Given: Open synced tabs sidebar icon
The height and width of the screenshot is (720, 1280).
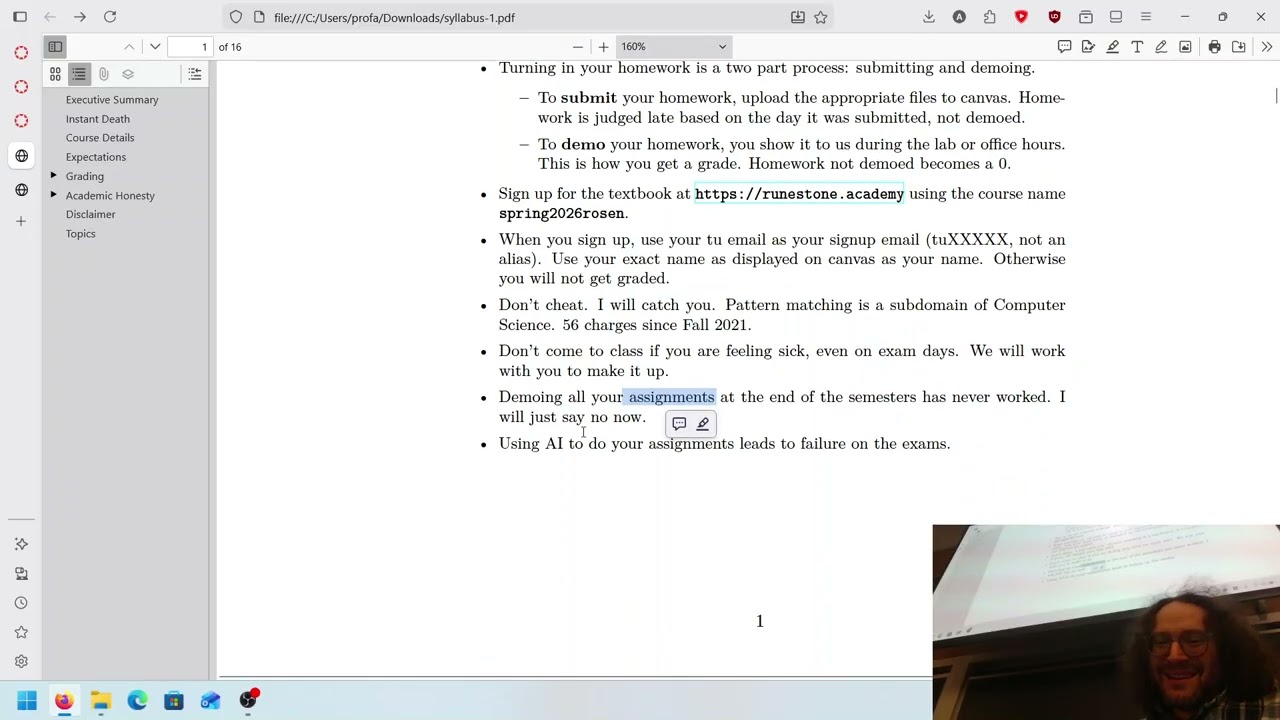Looking at the screenshot, I should (x=21, y=574).
